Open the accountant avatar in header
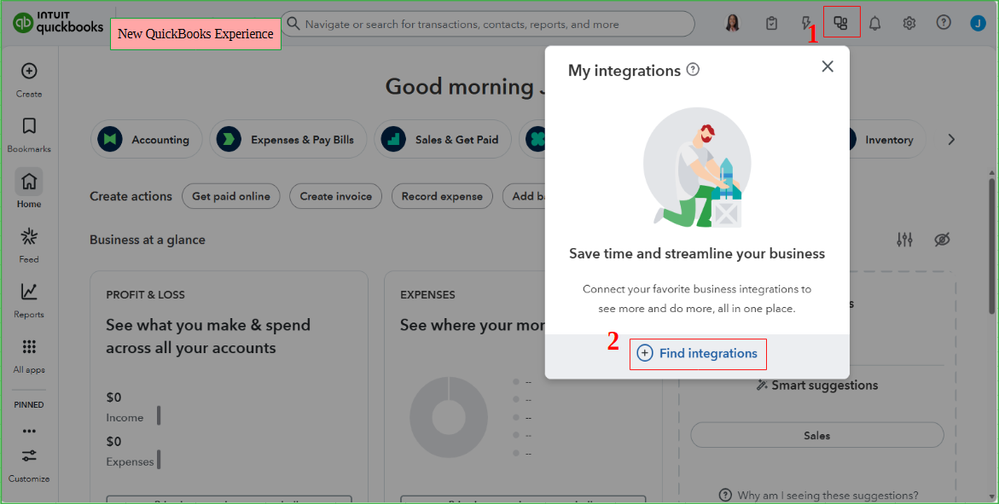Screen dimensions: 999x504 [733, 24]
